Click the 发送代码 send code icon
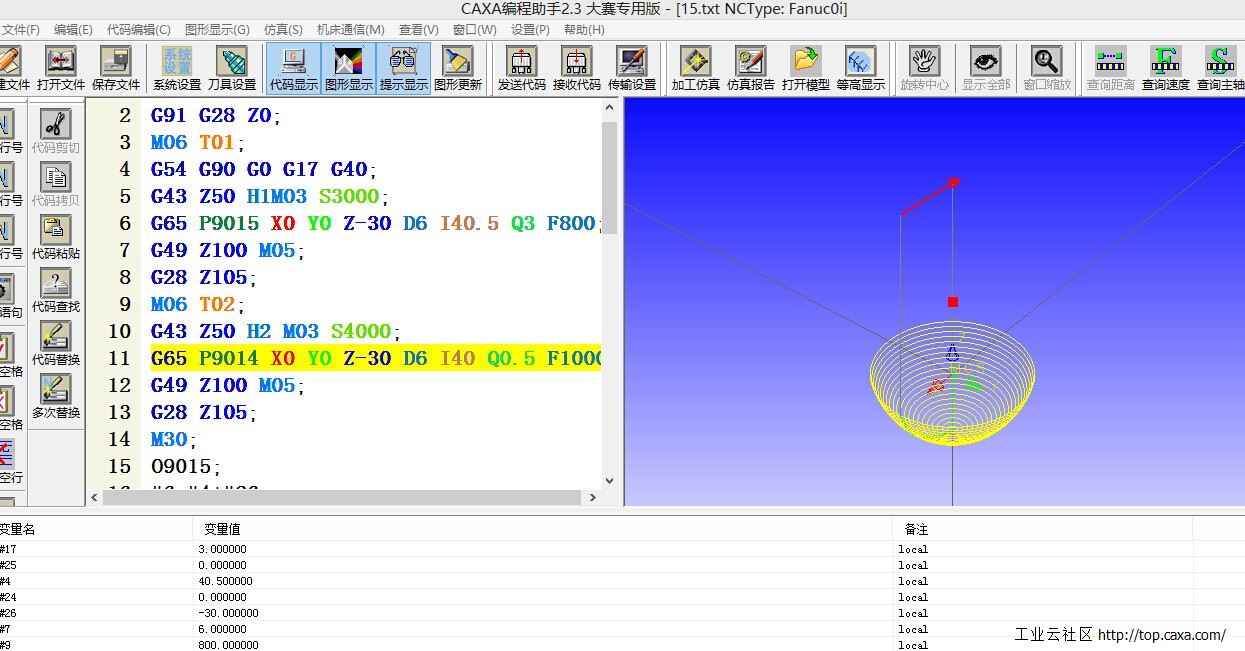This screenshot has width=1245, height=651. click(x=522, y=67)
